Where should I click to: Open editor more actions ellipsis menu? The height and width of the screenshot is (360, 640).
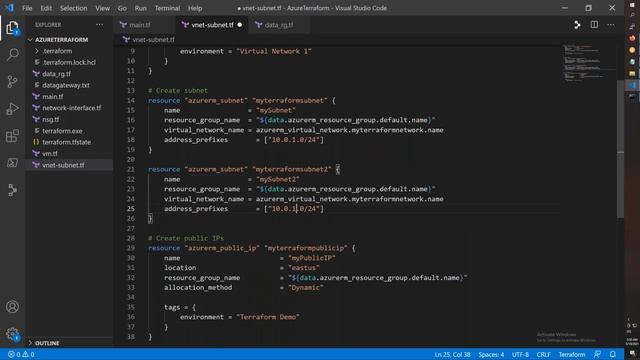click(x=611, y=25)
